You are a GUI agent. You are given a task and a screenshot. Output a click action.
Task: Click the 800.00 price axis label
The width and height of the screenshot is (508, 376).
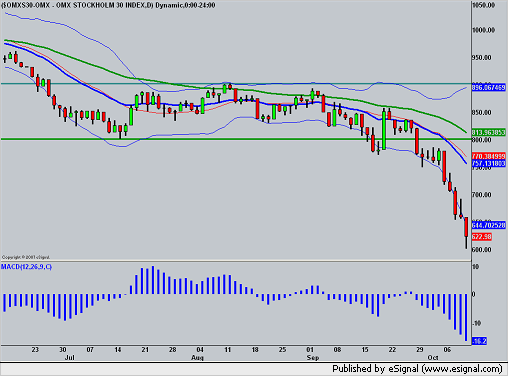click(482, 140)
